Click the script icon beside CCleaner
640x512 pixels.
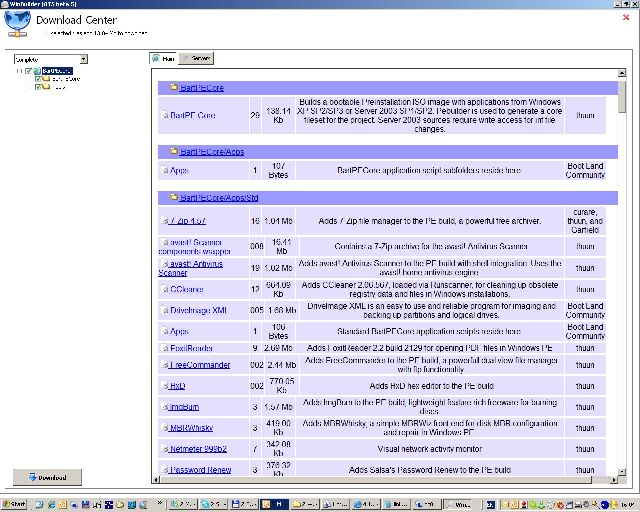point(165,289)
